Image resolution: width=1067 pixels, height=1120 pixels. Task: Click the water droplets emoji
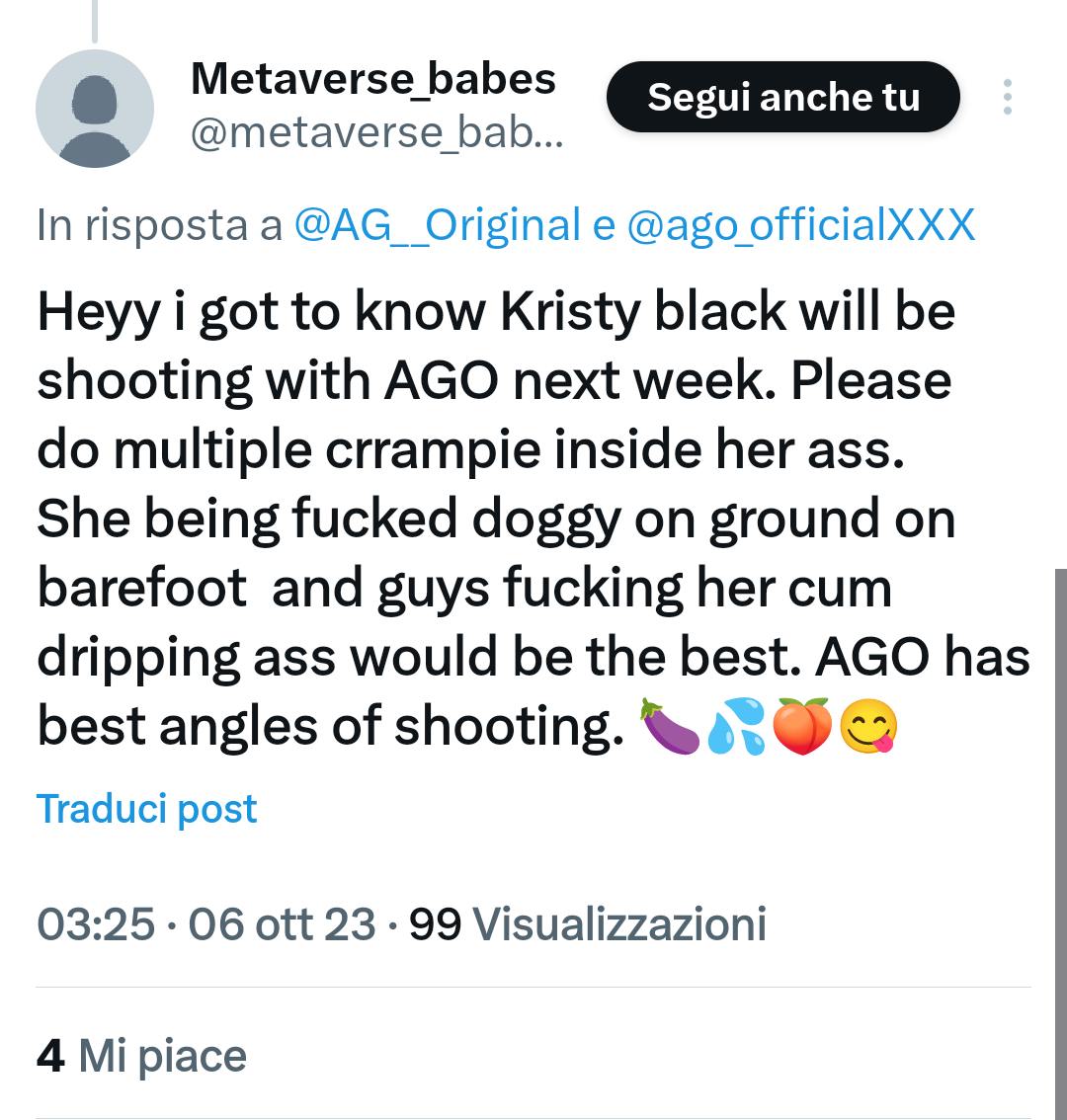(x=736, y=727)
